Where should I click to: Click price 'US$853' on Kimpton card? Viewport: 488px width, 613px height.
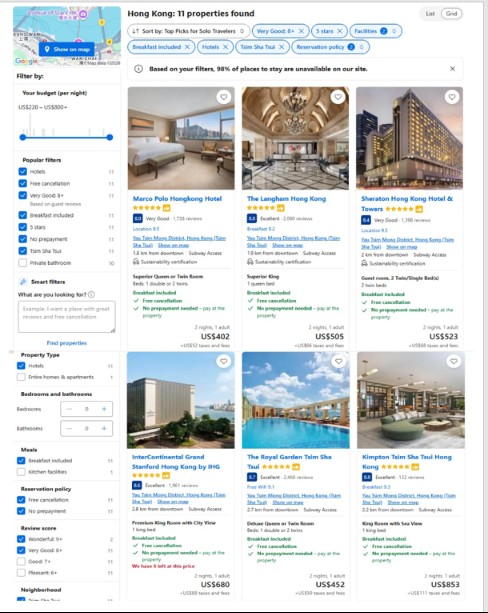coord(445,584)
